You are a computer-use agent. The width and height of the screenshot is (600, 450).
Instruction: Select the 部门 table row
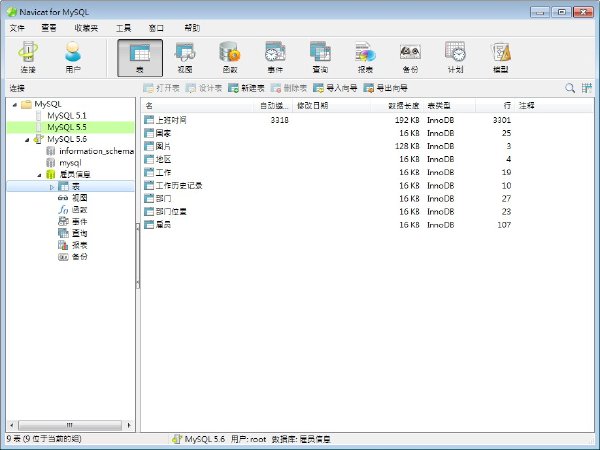point(367,199)
